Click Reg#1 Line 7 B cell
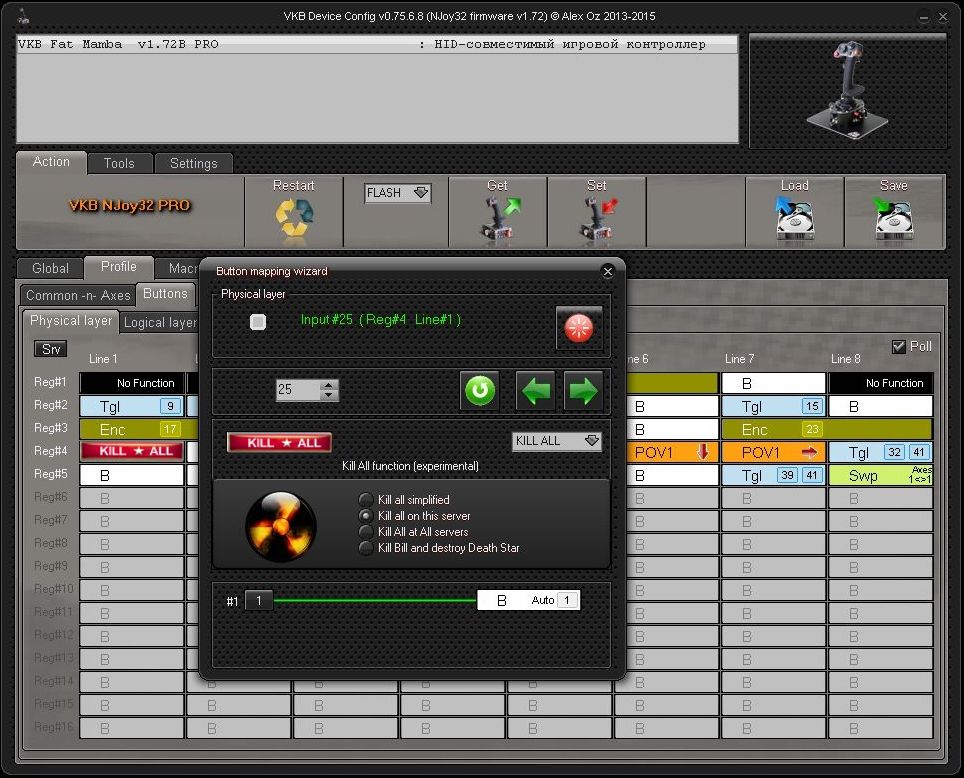This screenshot has height=778, width=964. [773, 383]
